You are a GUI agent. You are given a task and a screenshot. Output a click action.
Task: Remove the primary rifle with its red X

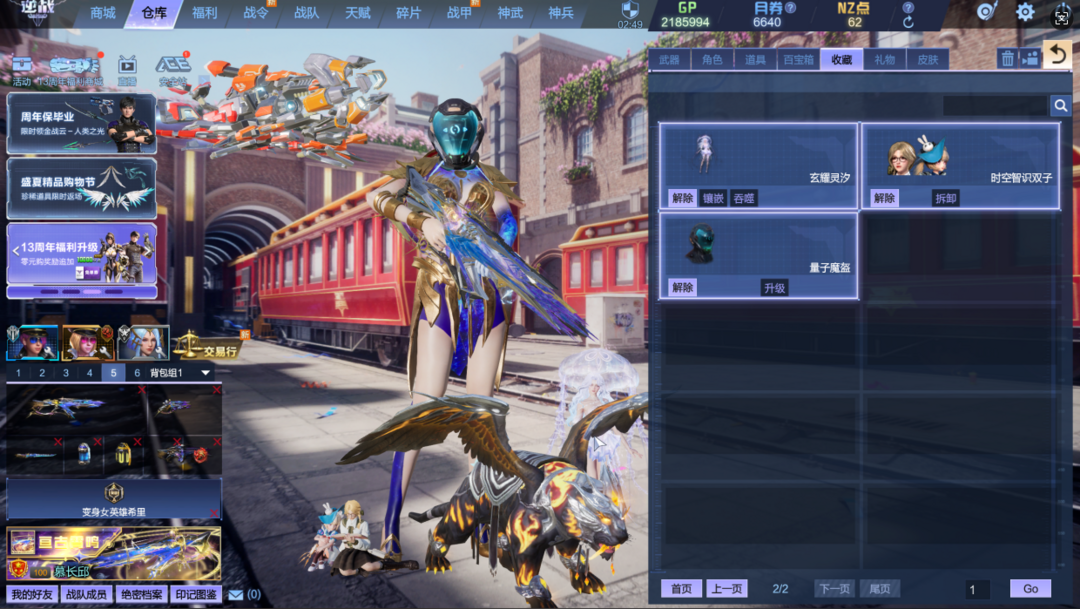click(x=142, y=390)
